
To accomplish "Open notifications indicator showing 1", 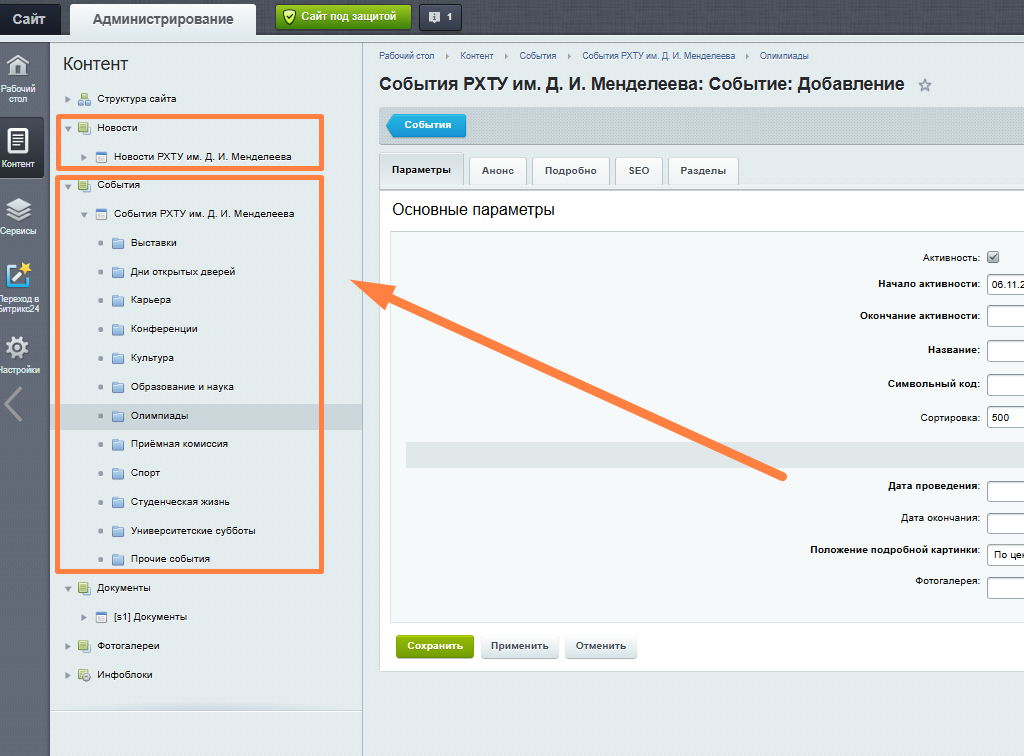I will point(440,17).
